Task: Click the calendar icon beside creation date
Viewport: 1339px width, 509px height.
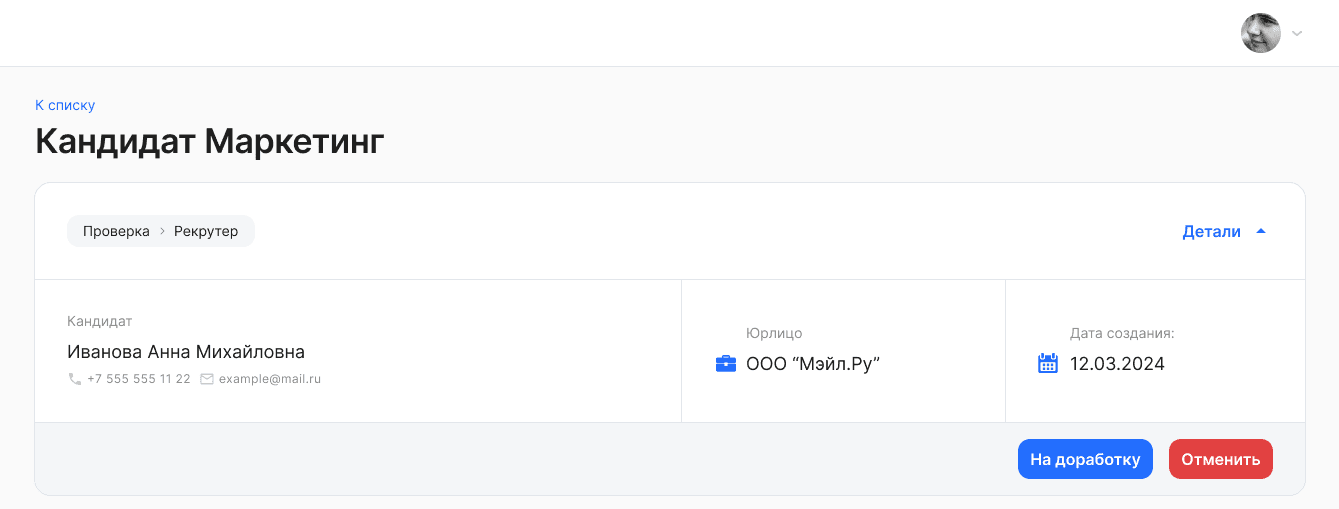Action: pyautogui.click(x=1048, y=364)
